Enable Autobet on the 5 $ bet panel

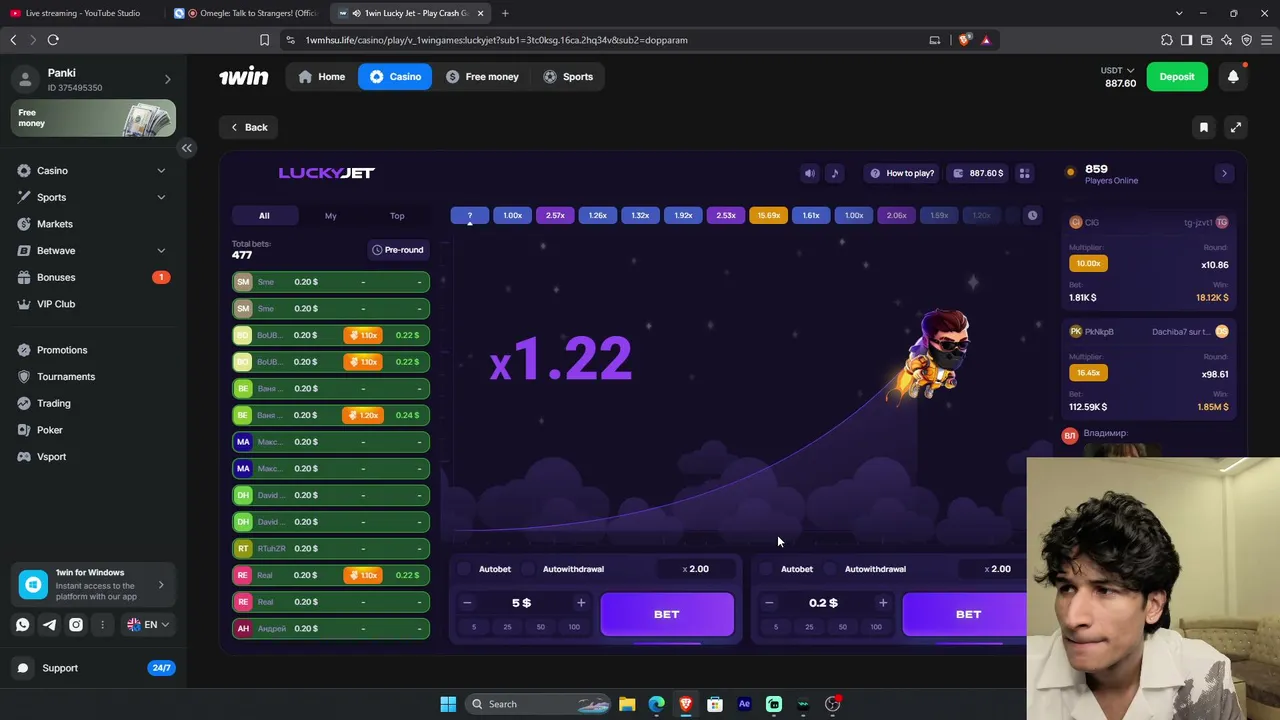(464, 569)
